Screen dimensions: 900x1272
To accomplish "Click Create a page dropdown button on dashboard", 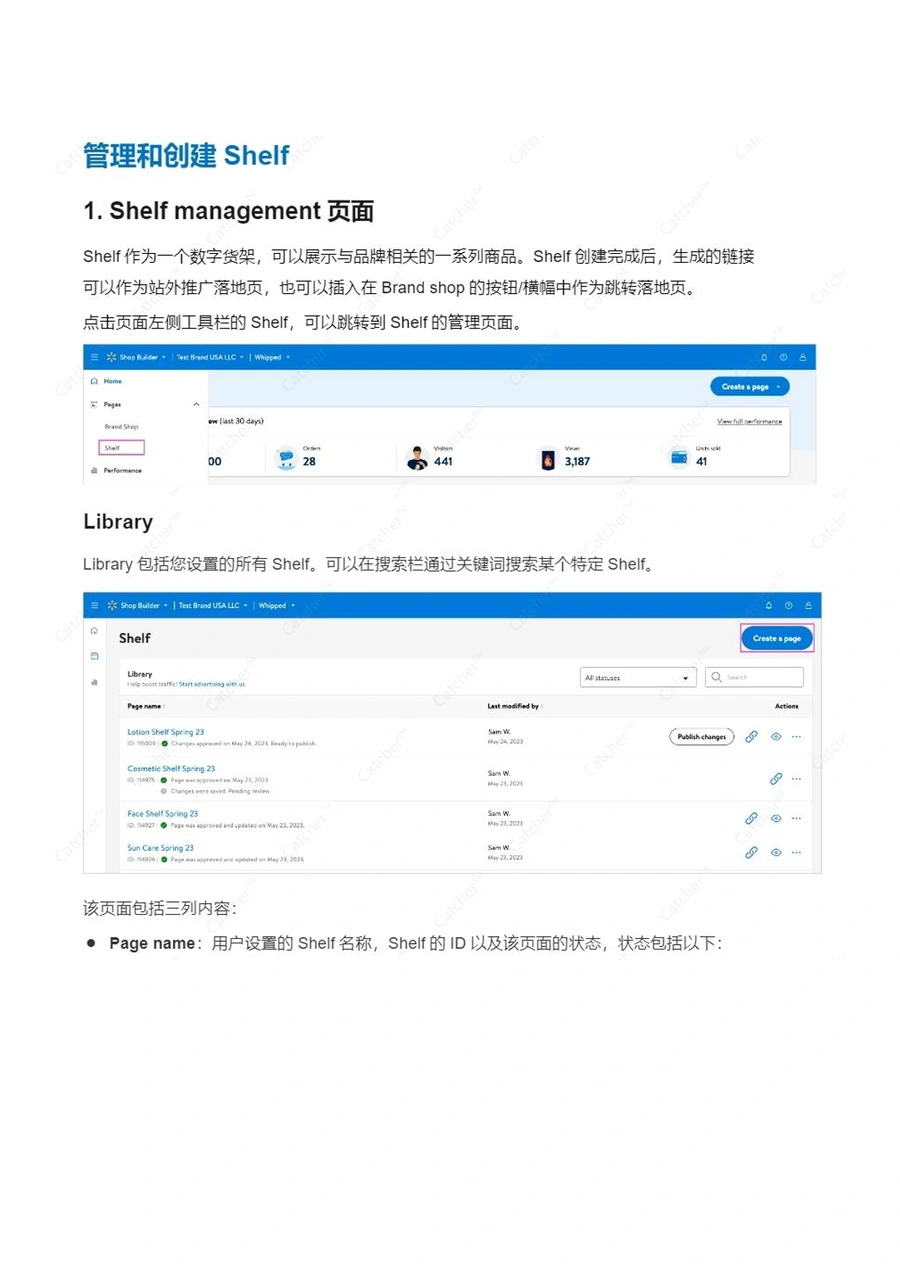I will (x=750, y=386).
